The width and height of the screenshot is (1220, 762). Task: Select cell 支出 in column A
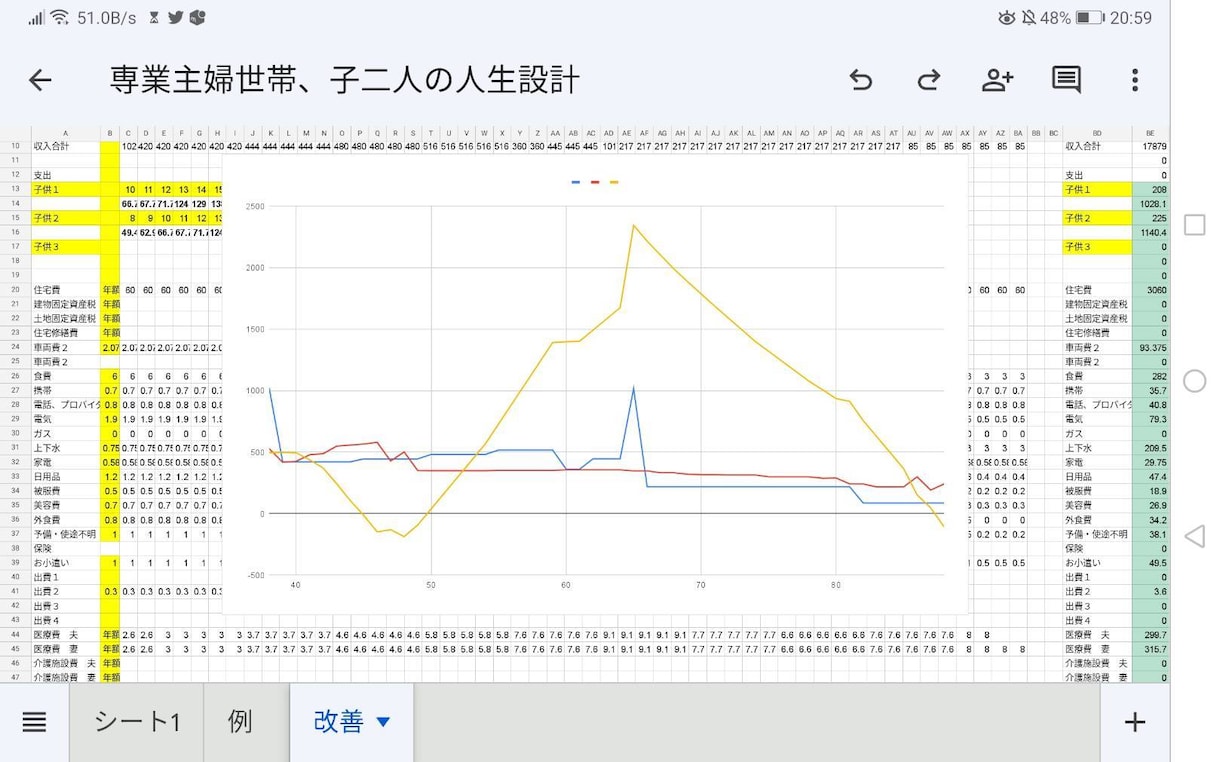point(66,175)
